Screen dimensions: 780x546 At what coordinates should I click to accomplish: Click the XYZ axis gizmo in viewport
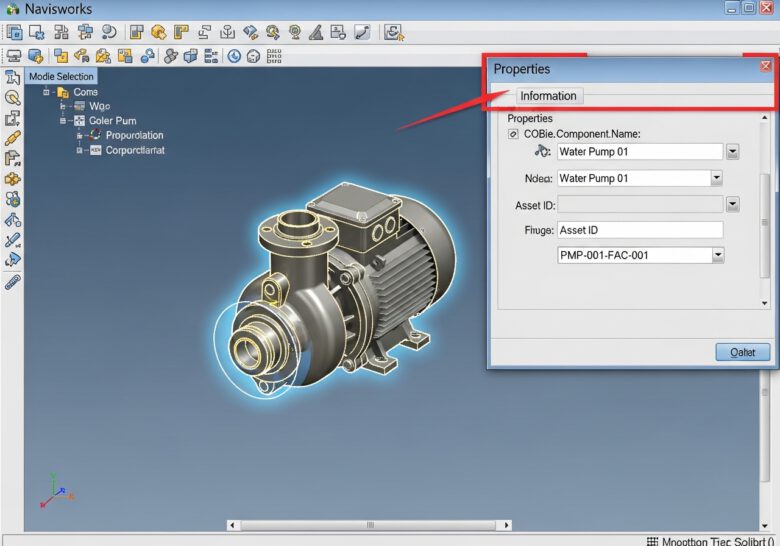point(56,491)
